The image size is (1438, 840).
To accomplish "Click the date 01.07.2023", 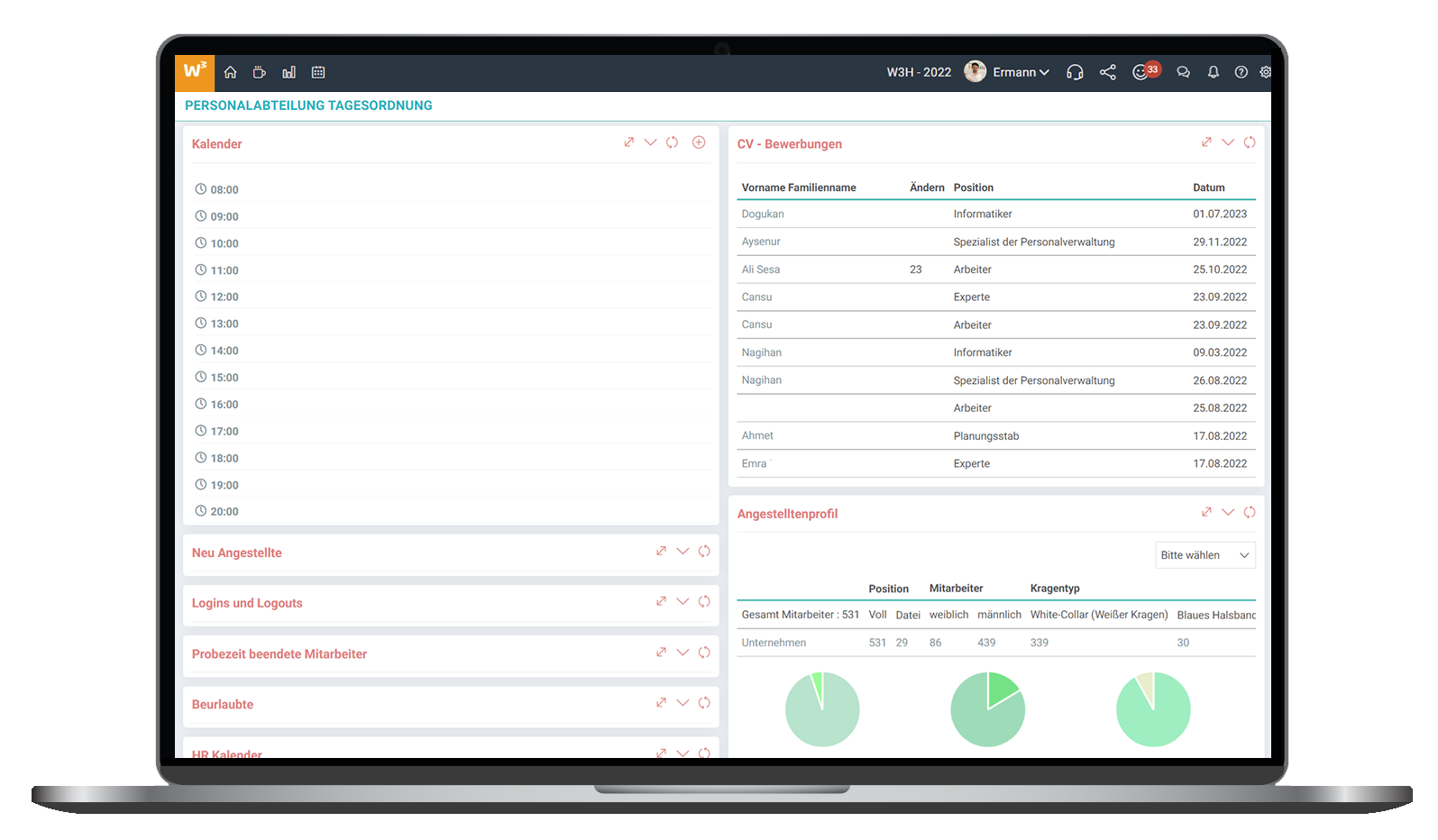I will tap(1220, 214).
